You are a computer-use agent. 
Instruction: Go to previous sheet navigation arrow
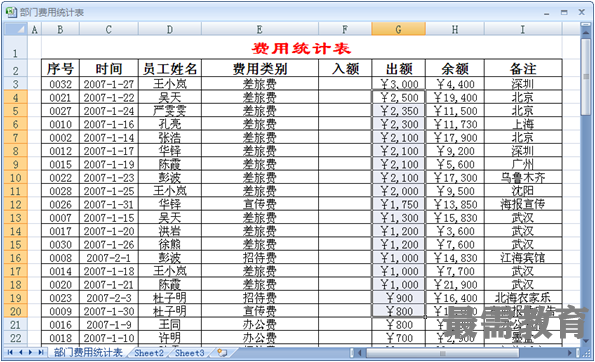click(x=20, y=353)
